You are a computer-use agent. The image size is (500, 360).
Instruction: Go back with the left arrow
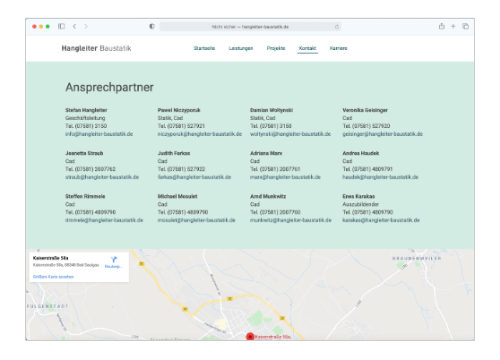[x=74, y=26]
